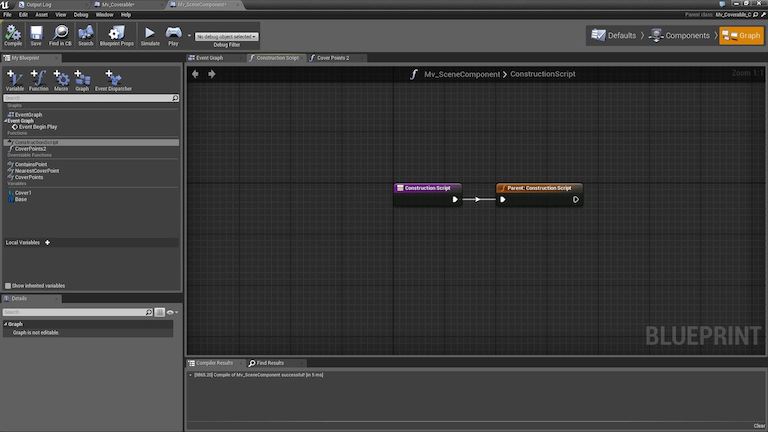Open the Event Graph tab
This screenshot has width=768, height=432.
click(x=210, y=58)
